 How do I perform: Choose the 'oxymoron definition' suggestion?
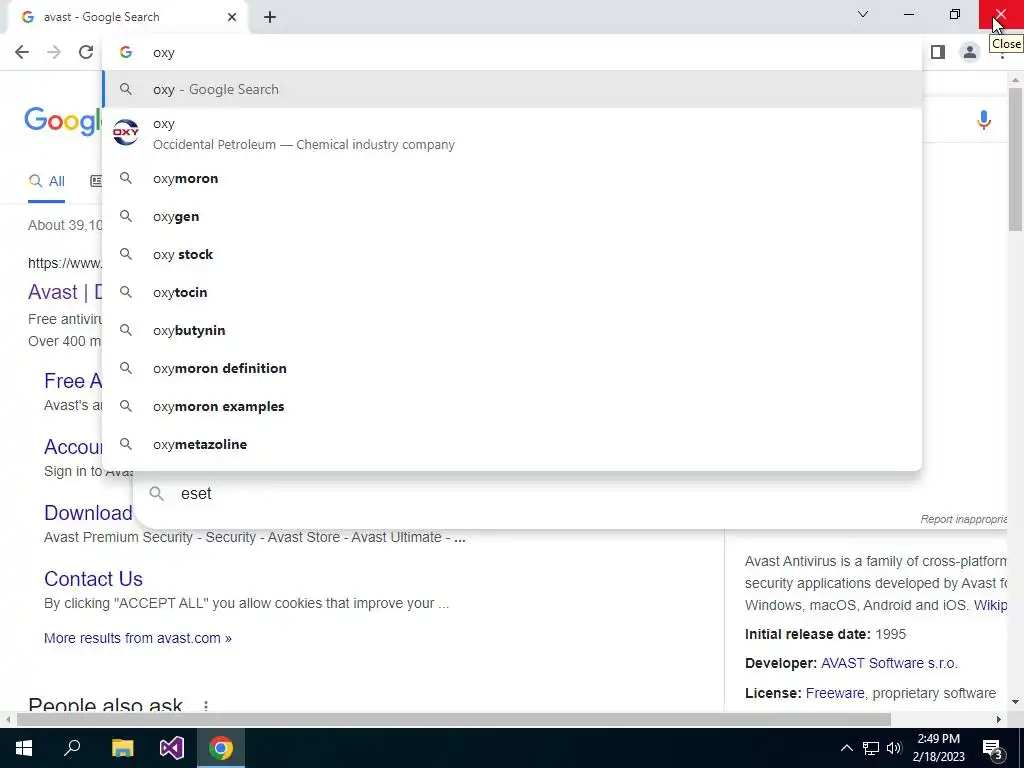512,368
